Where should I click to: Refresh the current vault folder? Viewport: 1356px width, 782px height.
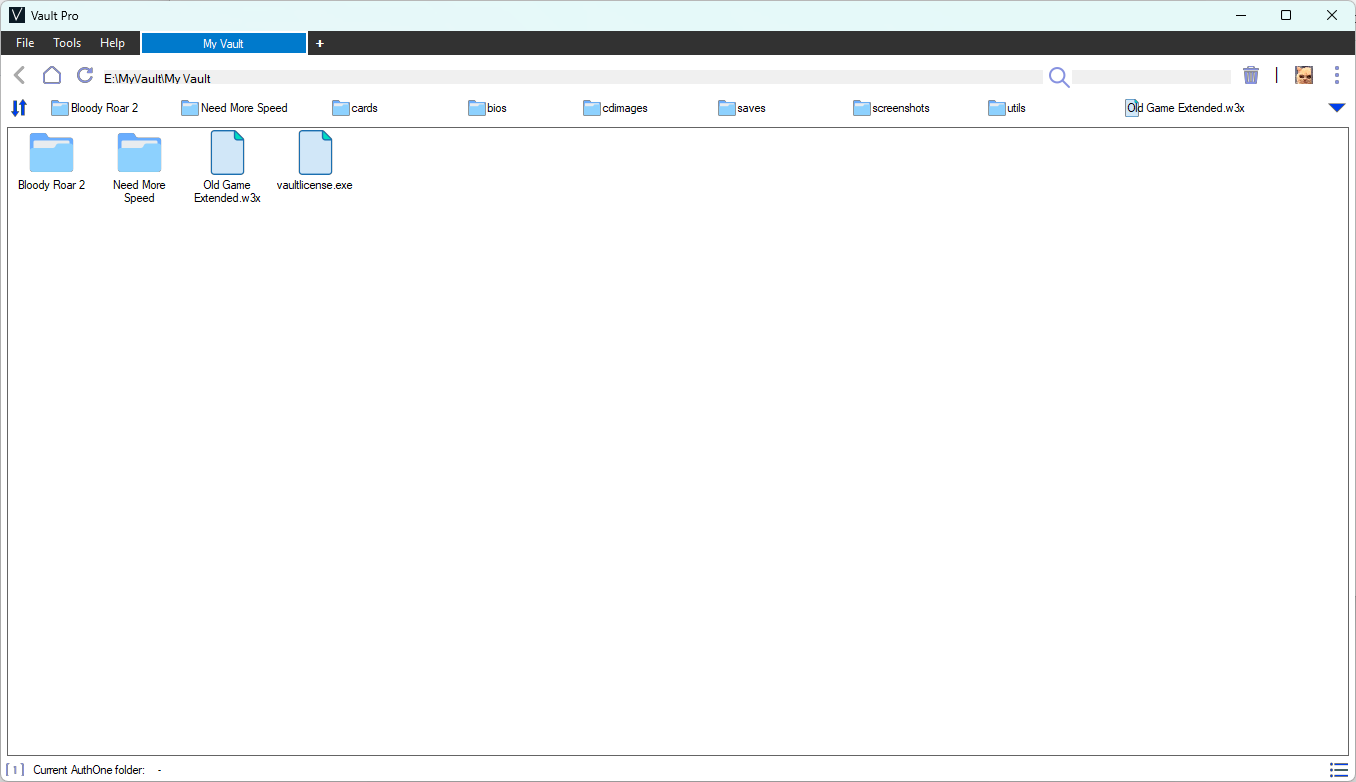tap(85, 76)
